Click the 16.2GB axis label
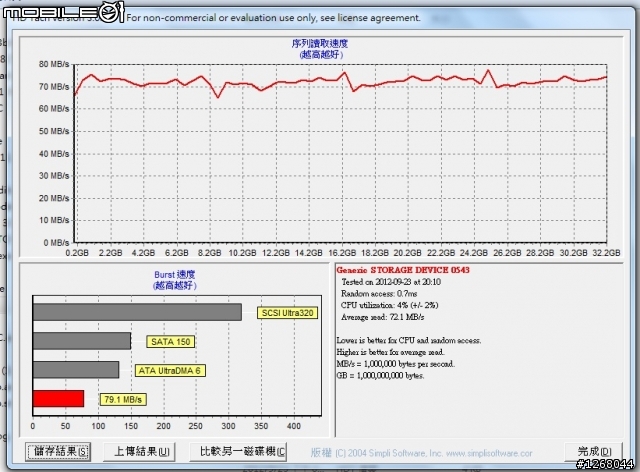The height and width of the screenshot is (472, 640). coord(342,253)
